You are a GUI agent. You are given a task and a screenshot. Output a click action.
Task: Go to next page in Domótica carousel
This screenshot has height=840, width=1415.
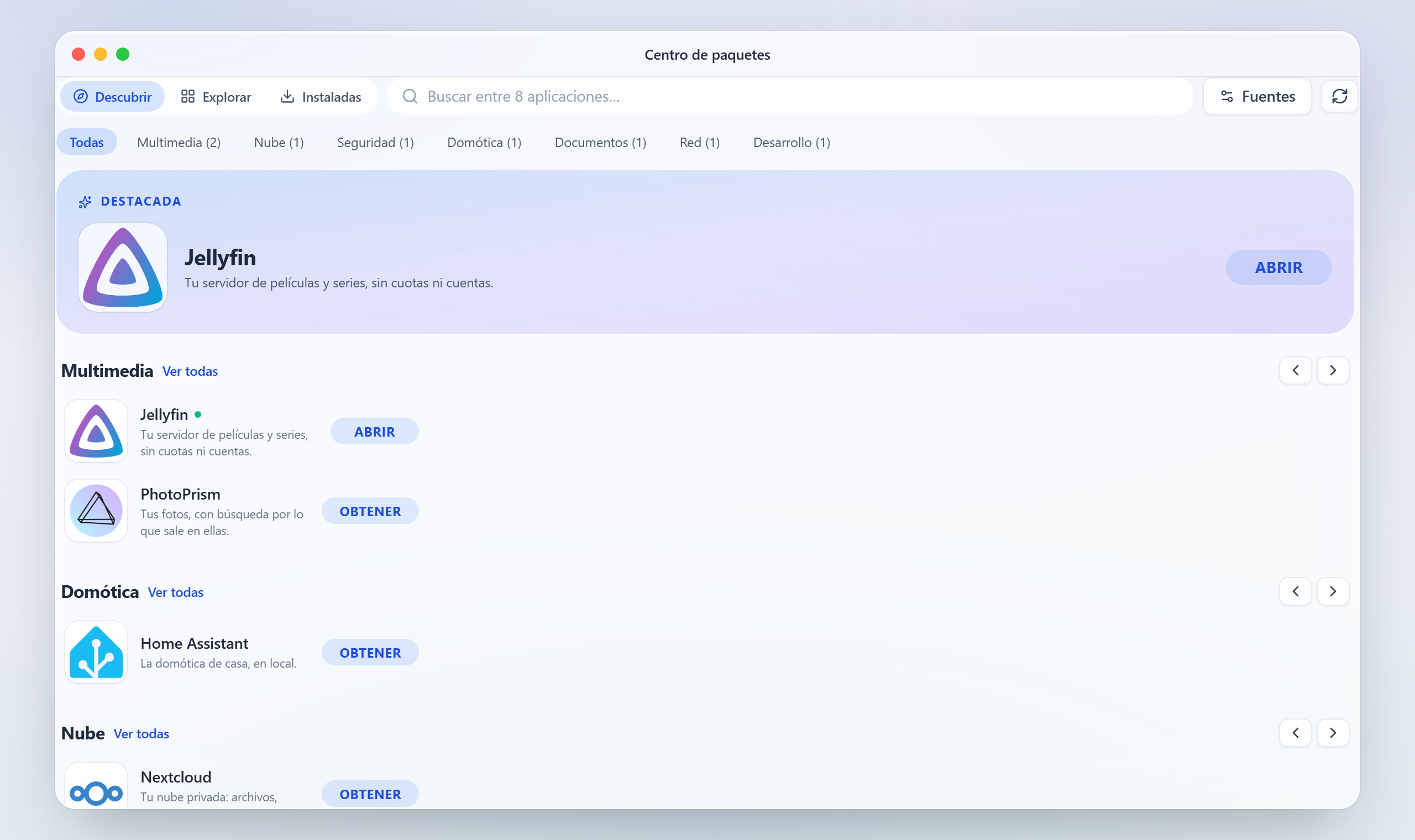click(1333, 591)
